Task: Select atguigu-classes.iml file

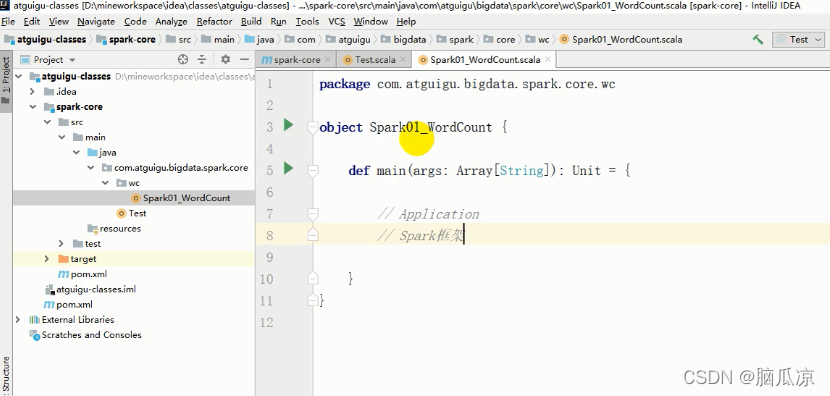Action: [x=91, y=290]
